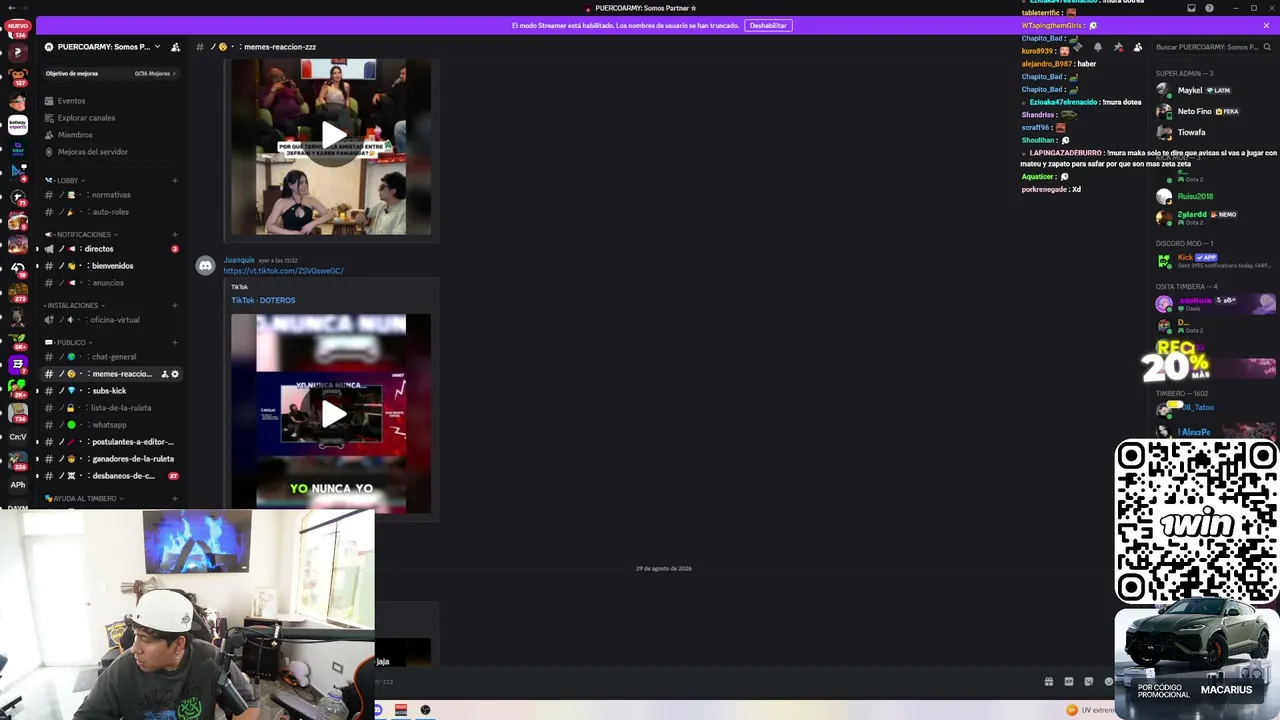
Task: Play the amistad interview video
Action: [333, 135]
